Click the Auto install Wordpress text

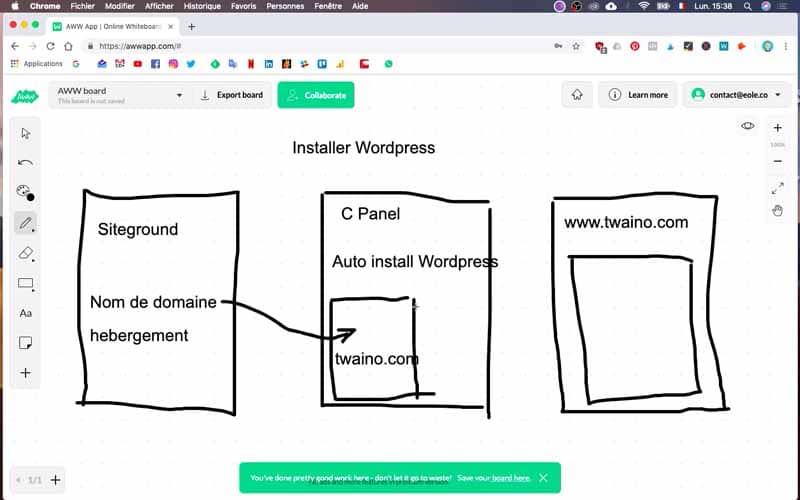coord(415,262)
